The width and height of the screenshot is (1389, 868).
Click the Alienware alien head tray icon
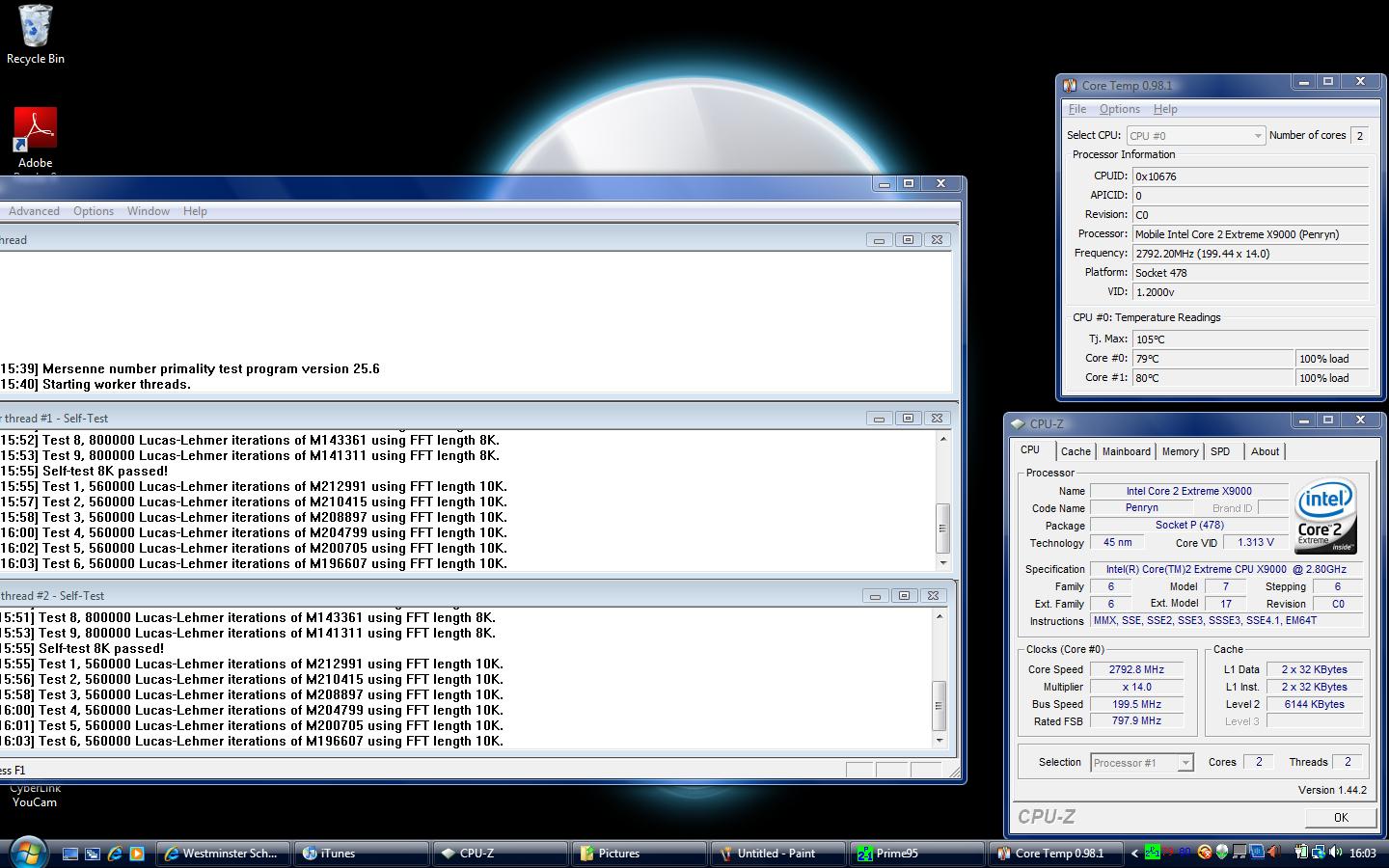1222,852
